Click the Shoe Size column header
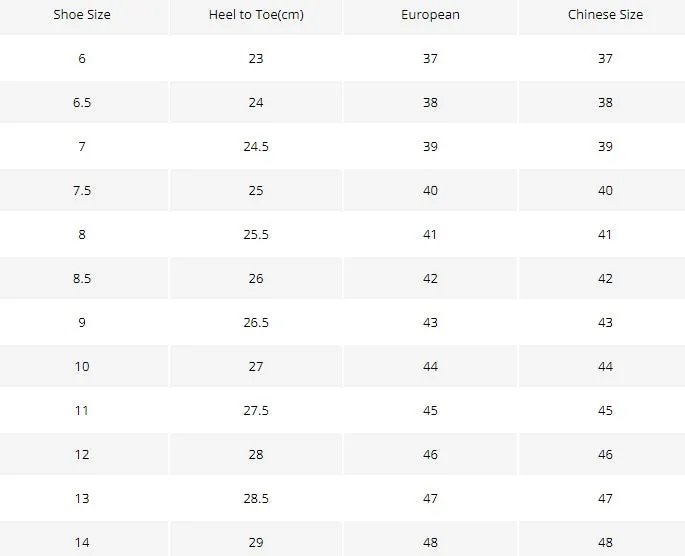 tap(82, 15)
